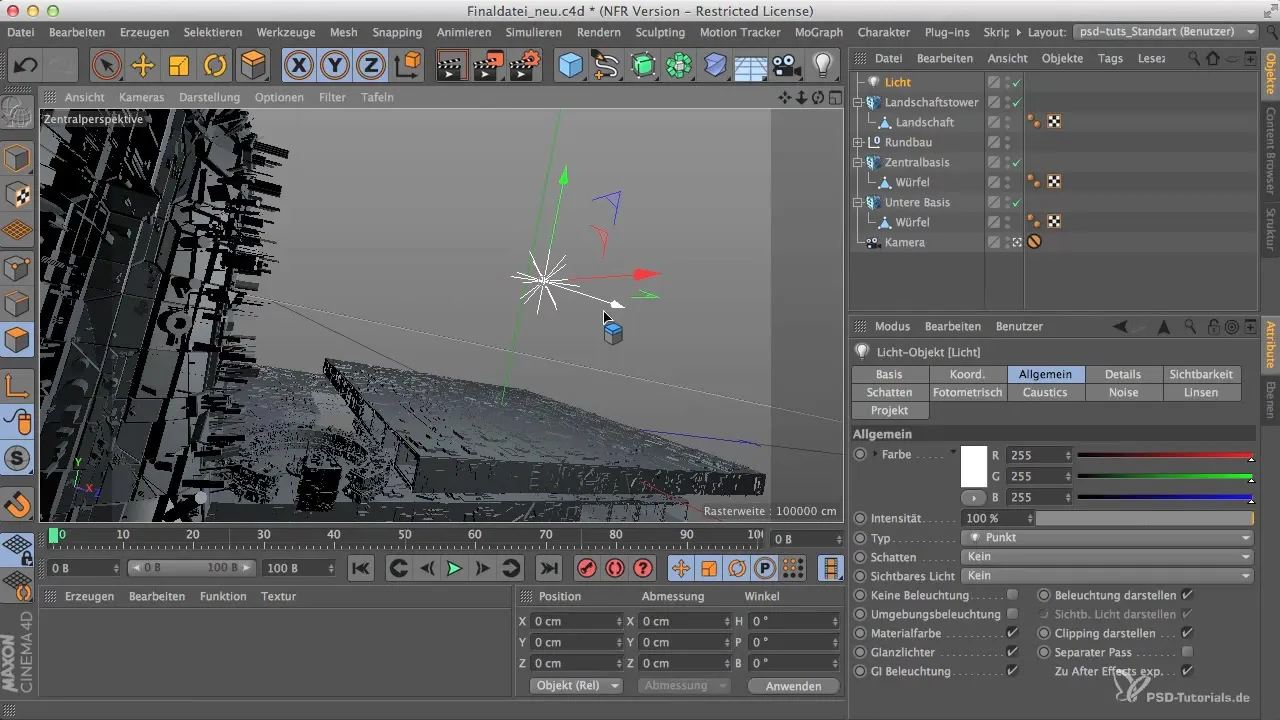Viewport: 1280px width, 720px height.
Task: Open the viewport Kameras menu
Action: tap(141, 97)
